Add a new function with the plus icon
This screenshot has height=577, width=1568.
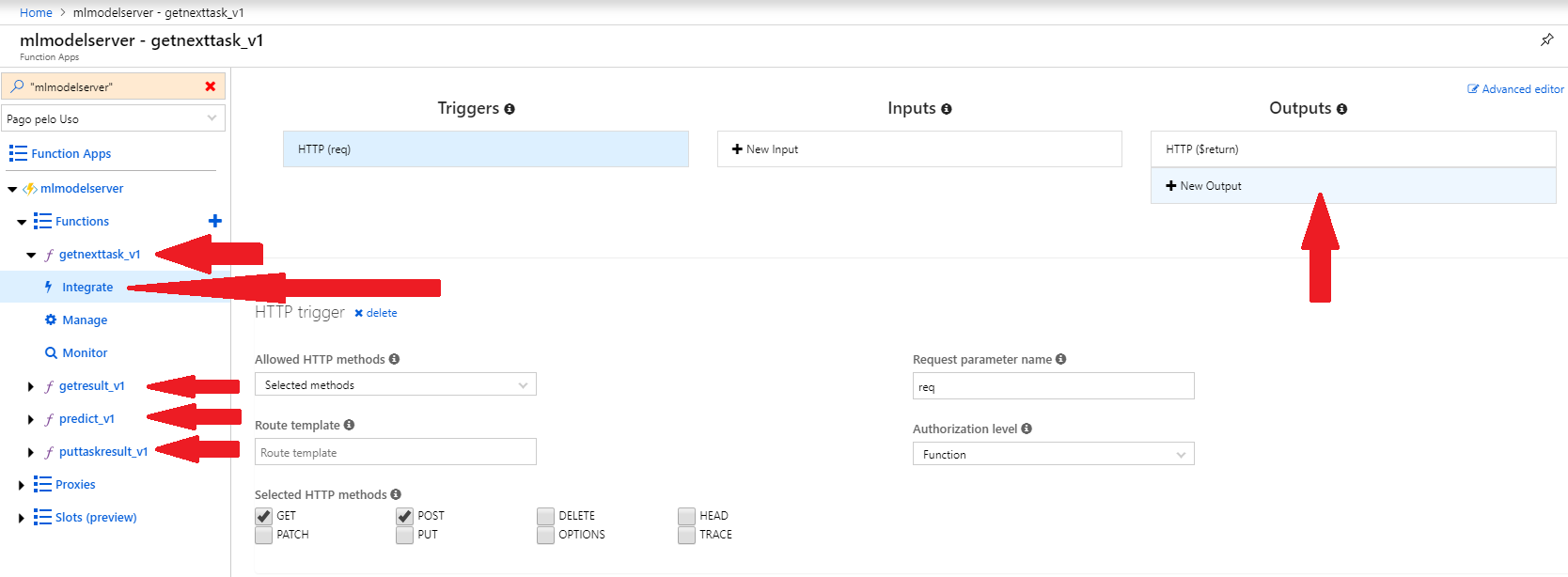pos(215,221)
